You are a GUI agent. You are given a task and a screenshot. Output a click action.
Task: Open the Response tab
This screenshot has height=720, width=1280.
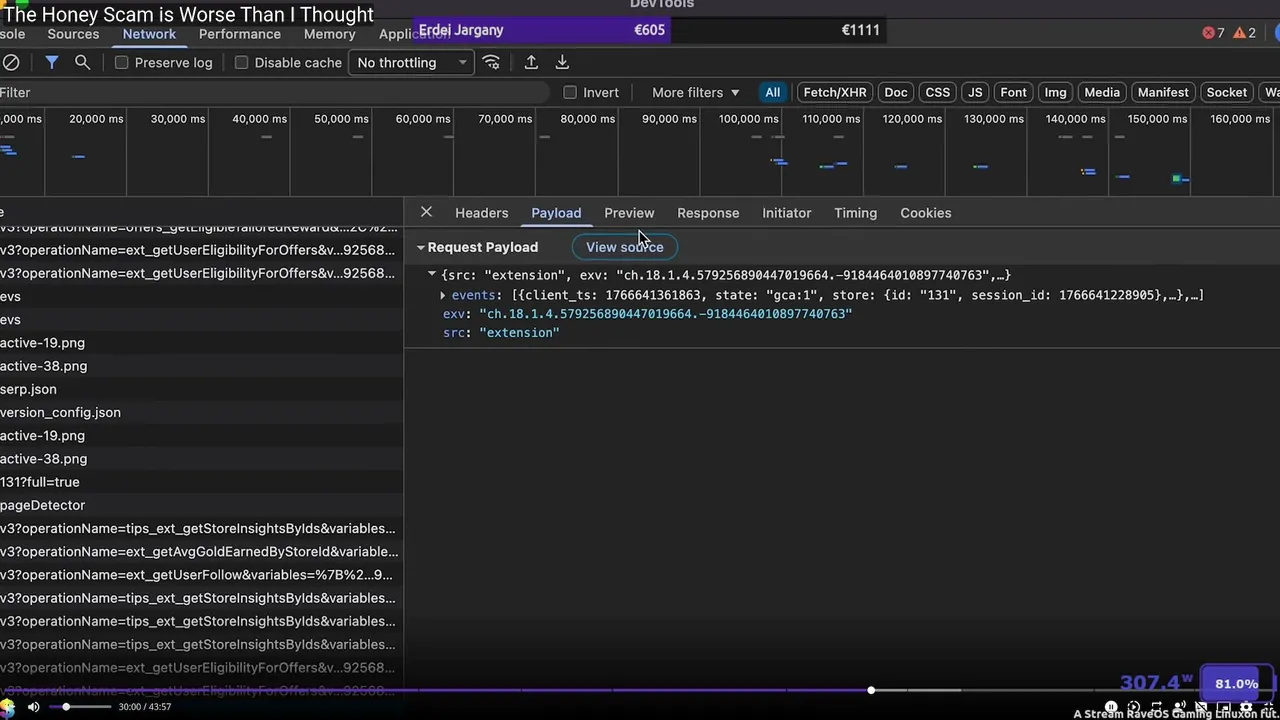[x=708, y=212]
